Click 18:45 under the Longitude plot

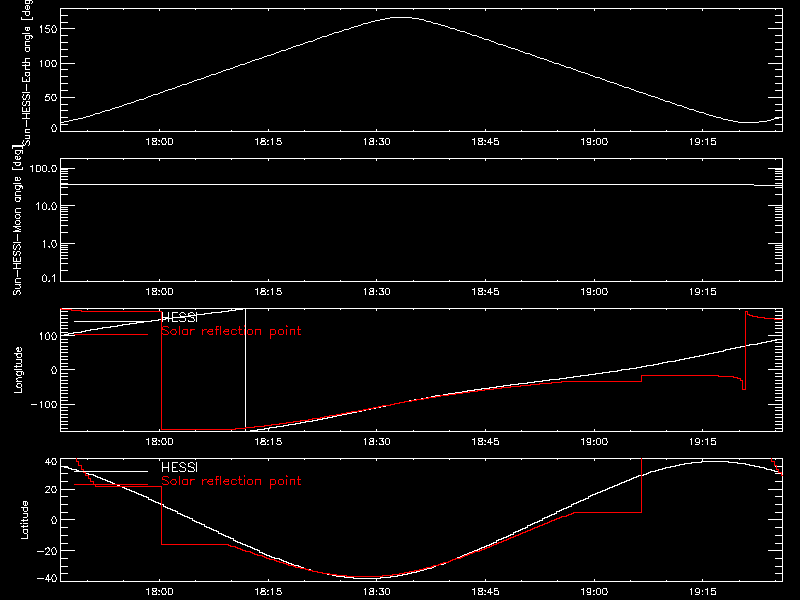485,442
